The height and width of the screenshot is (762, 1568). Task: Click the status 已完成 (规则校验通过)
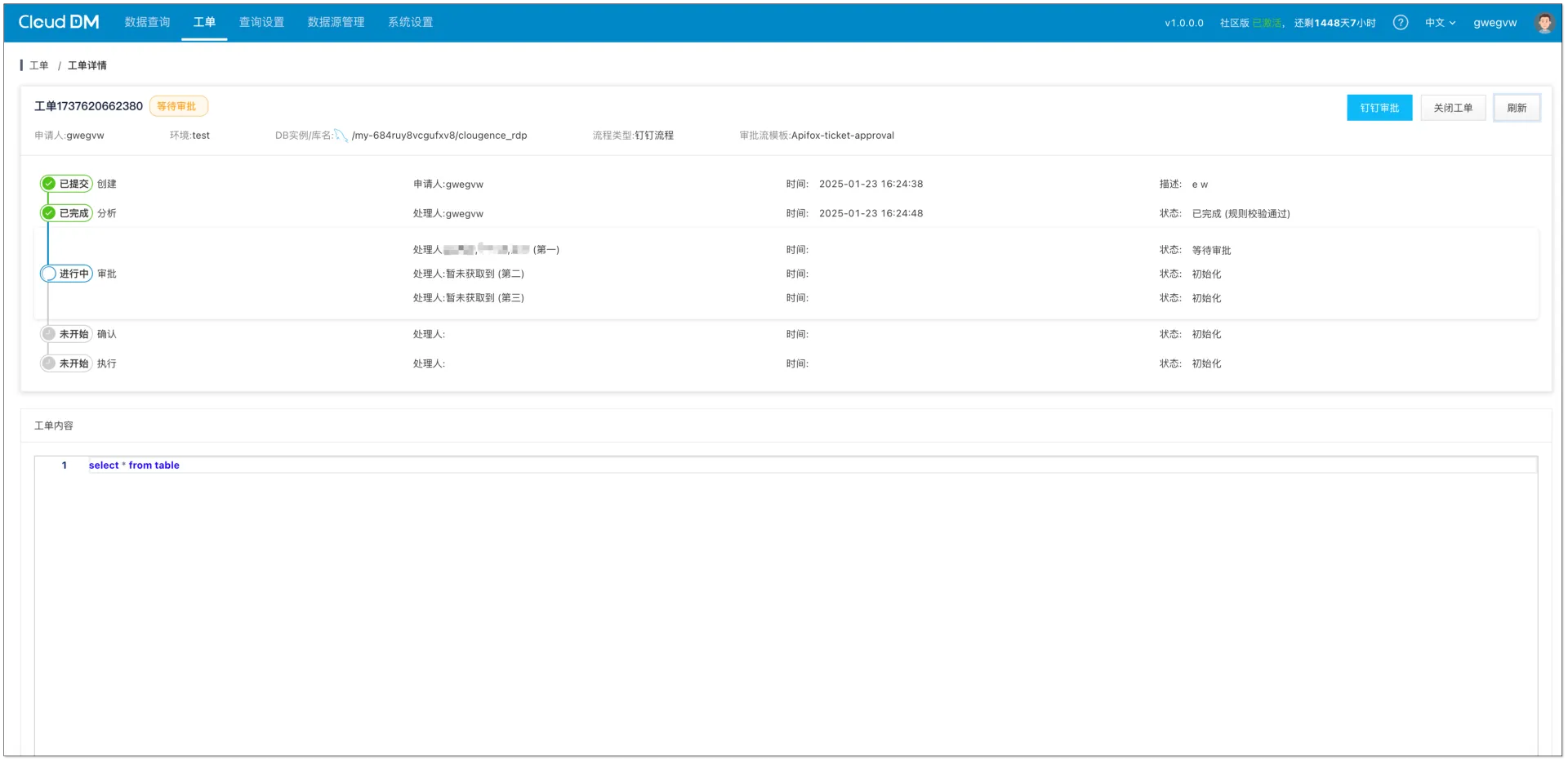(x=1241, y=214)
